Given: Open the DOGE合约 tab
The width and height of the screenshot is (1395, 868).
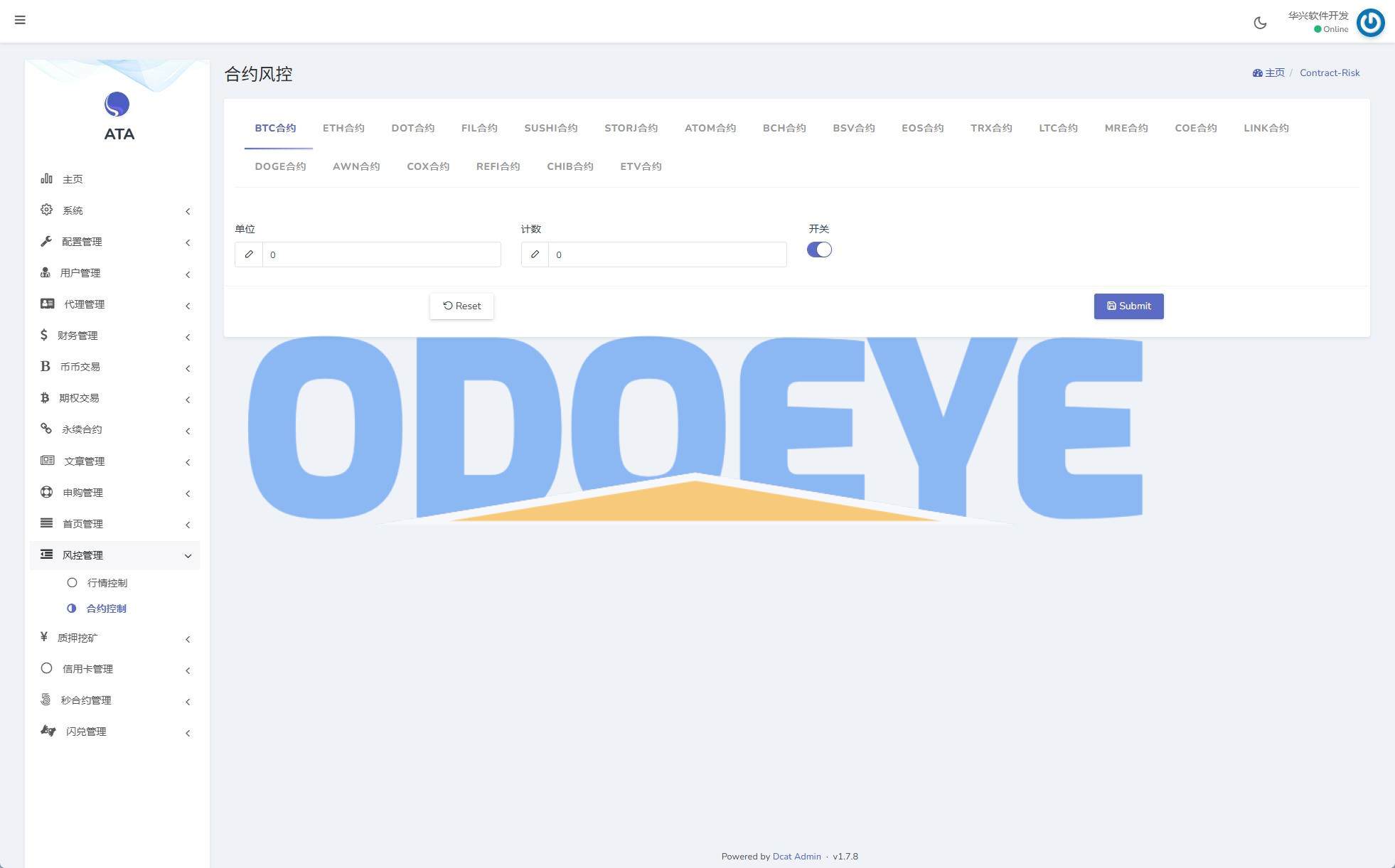Looking at the screenshot, I should click(x=280, y=166).
